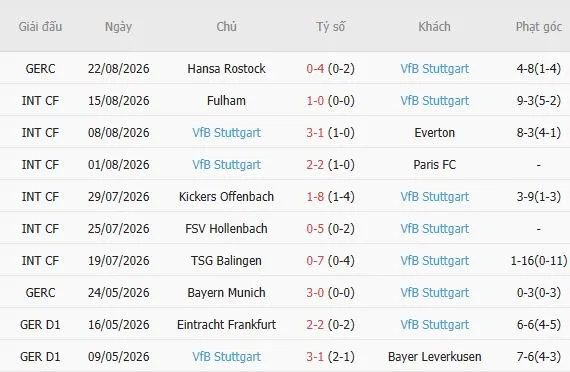Select Fulham team name

coord(226,101)
